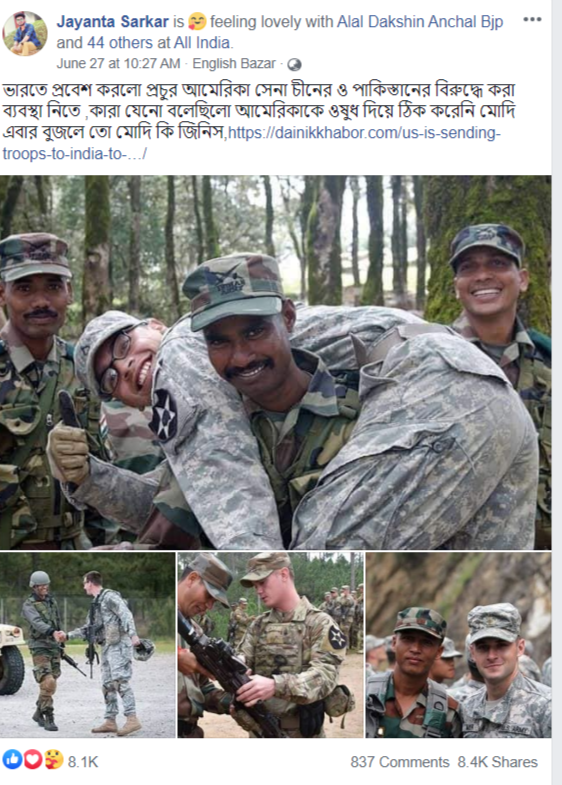562x785 pixels.
Task: Open the handshake near vehicle photo
Action: point(88,645)
